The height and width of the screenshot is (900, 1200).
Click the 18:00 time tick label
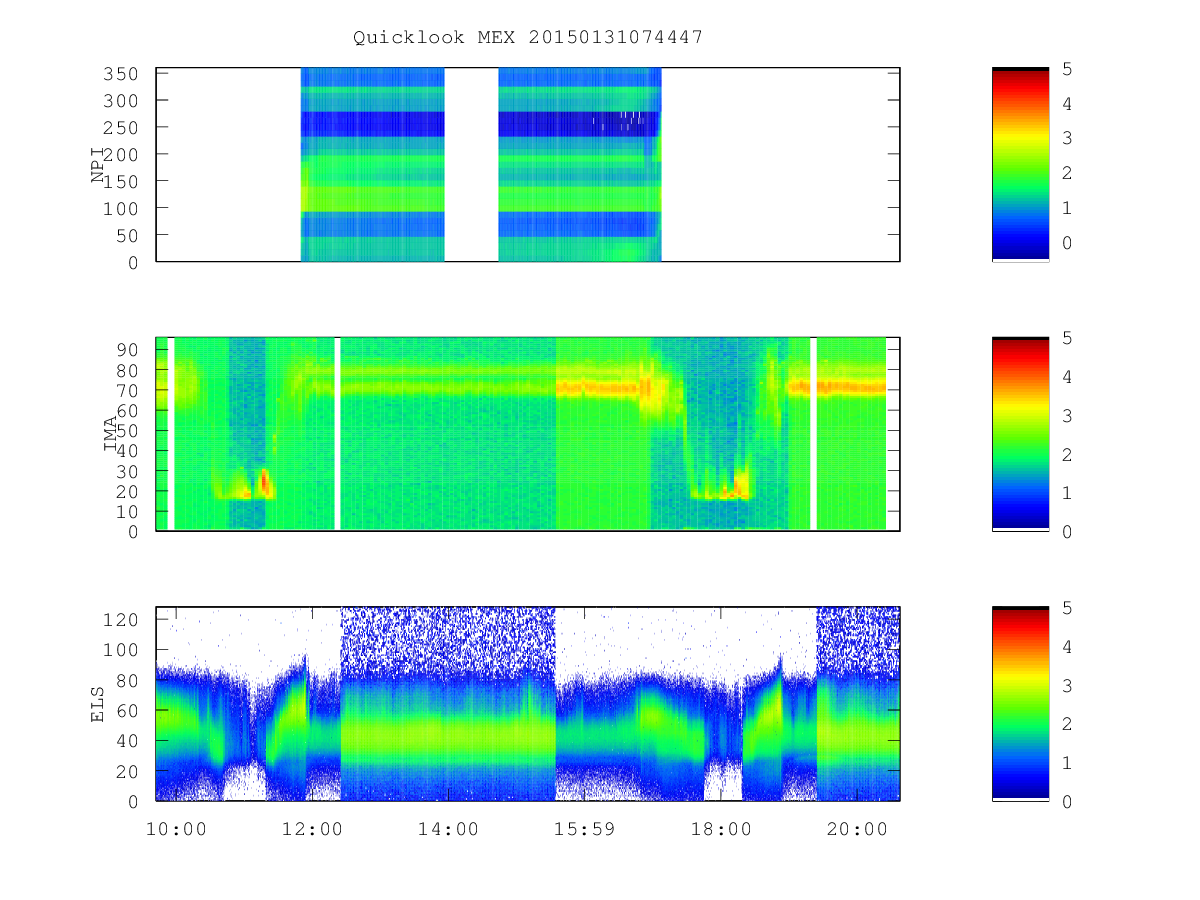point(721,829)
